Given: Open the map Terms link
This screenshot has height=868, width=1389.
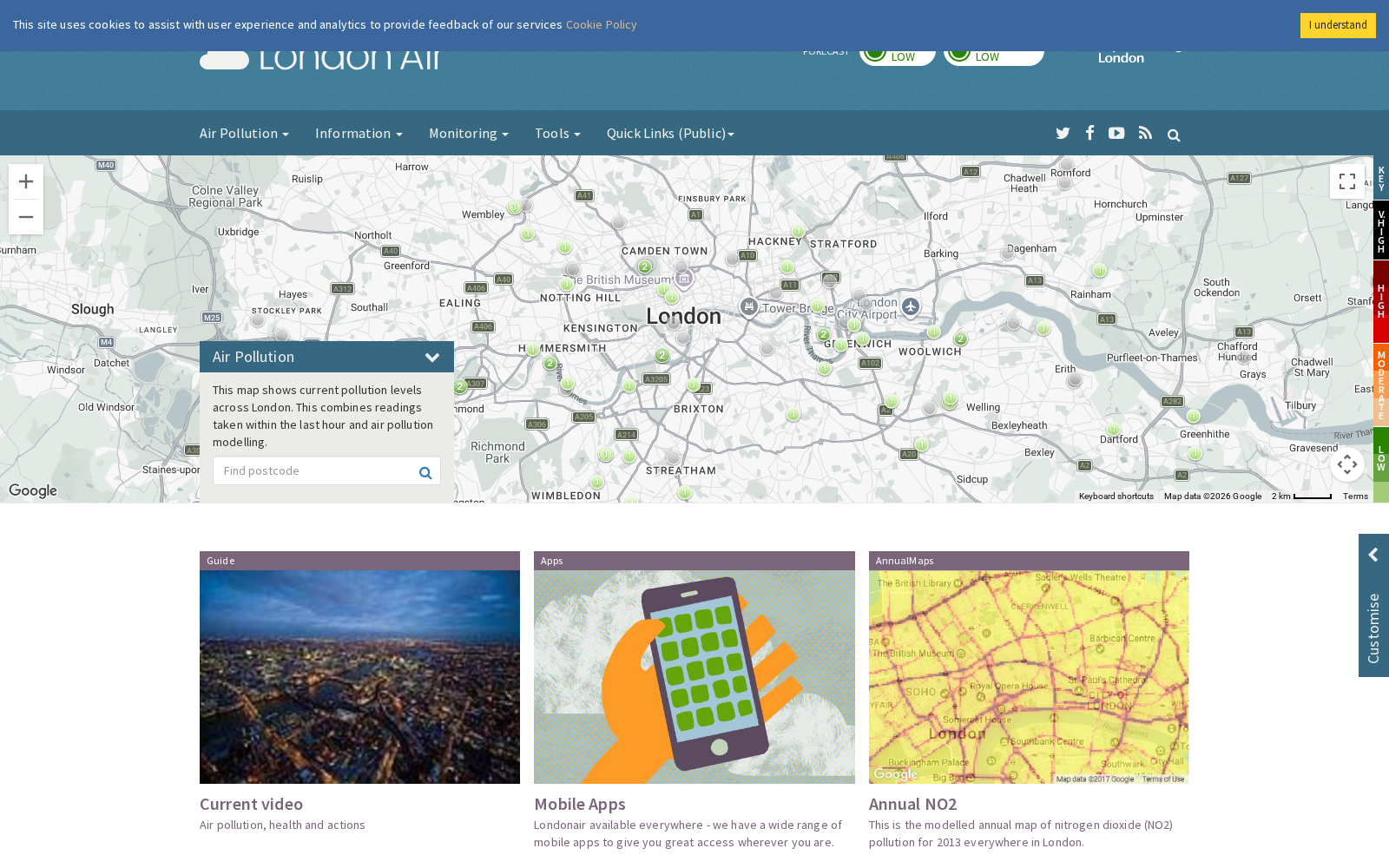Looking at the screenshot, I should pyautogui.click(x=1355, y=496).
